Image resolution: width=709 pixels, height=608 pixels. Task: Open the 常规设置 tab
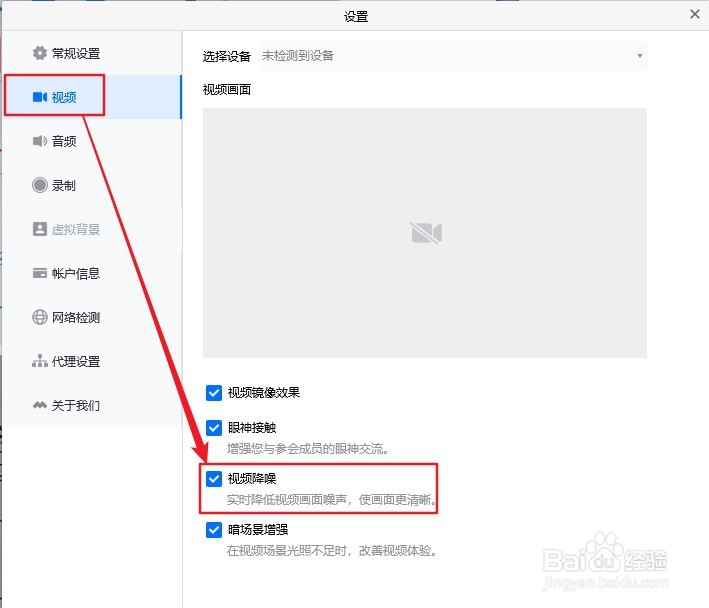[x=92, y=53]
